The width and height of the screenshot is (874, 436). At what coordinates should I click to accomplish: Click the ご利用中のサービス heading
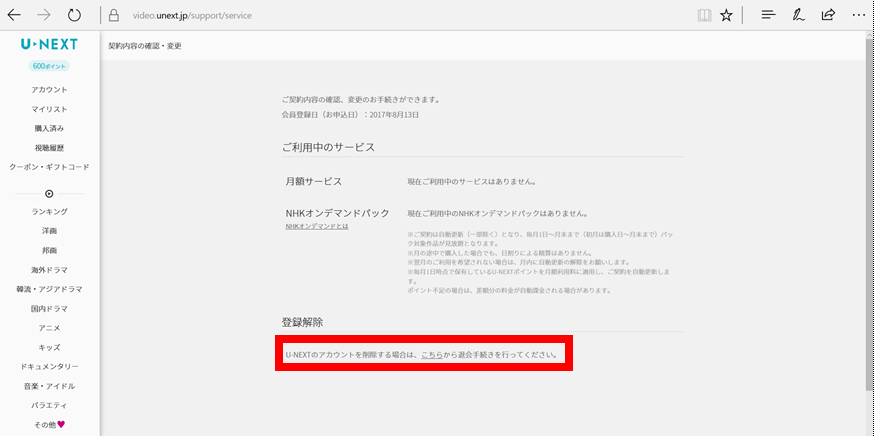pos(328,147)
